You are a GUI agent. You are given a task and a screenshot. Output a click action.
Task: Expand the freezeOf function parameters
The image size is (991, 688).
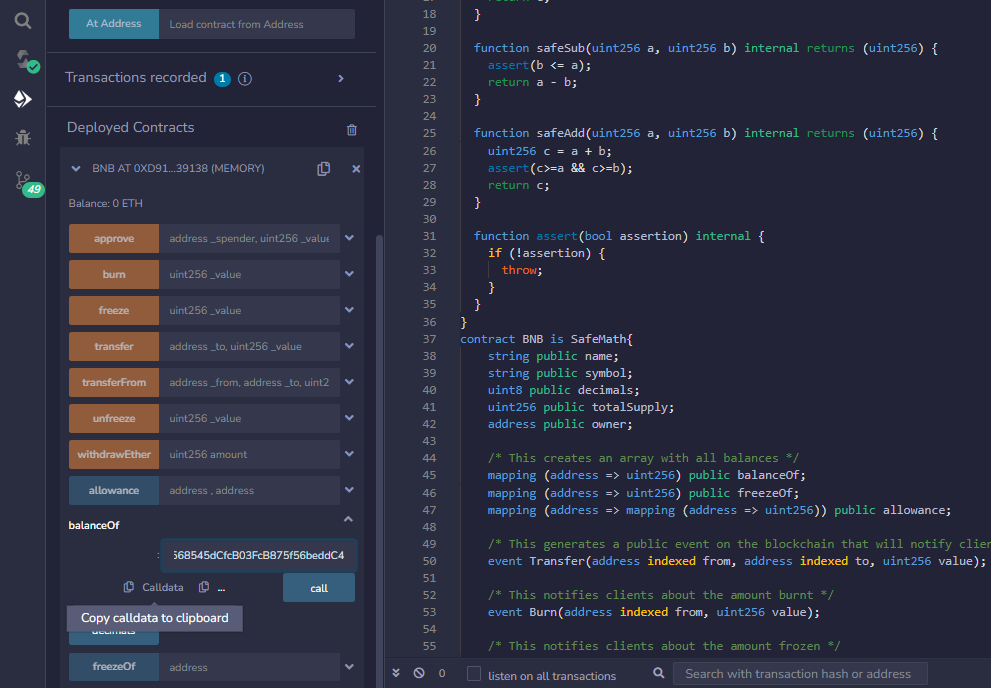(x=350, y=667)
